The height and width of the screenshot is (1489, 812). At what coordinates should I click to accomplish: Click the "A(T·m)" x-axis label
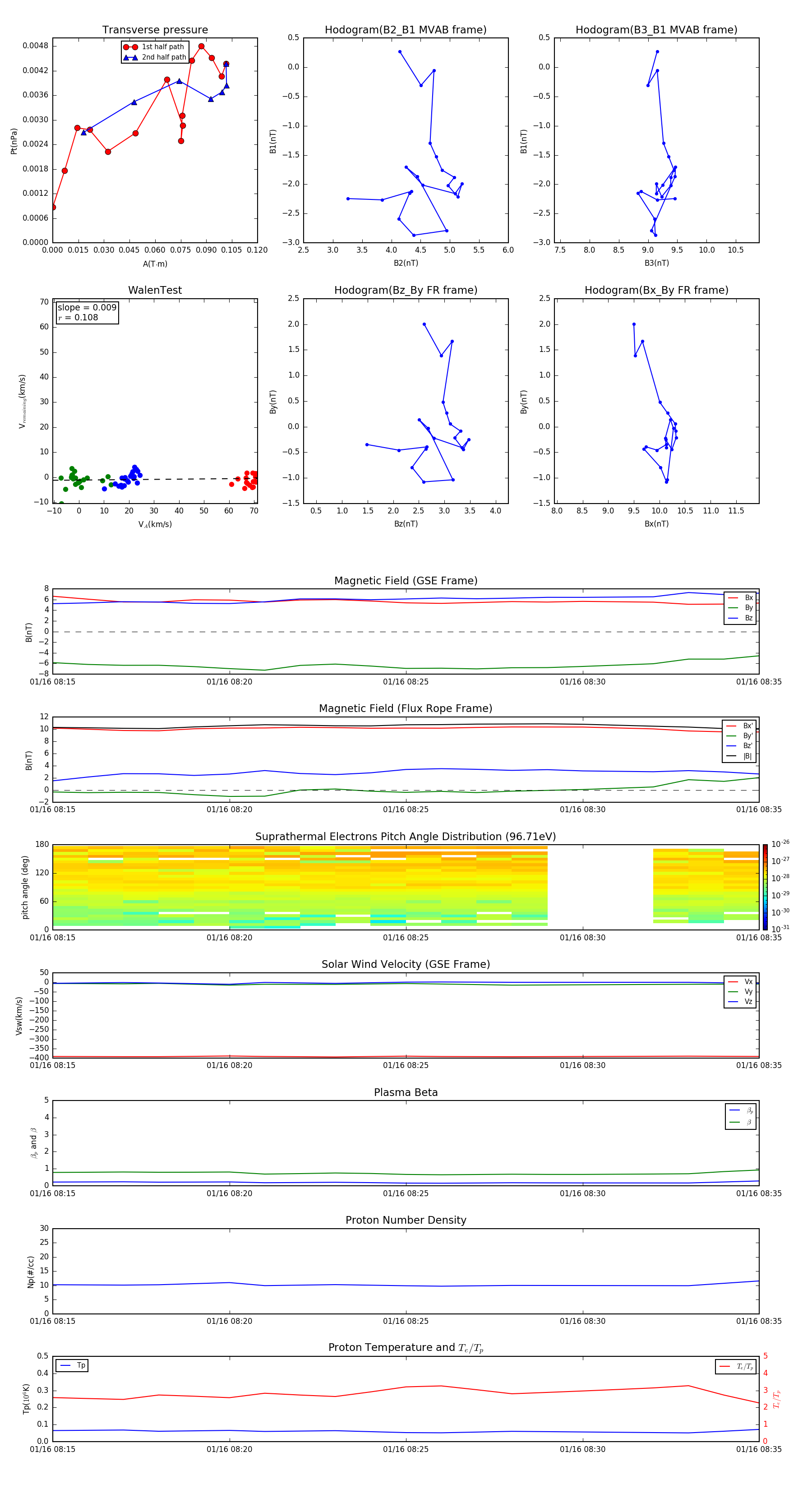click(x=155, y=264)
